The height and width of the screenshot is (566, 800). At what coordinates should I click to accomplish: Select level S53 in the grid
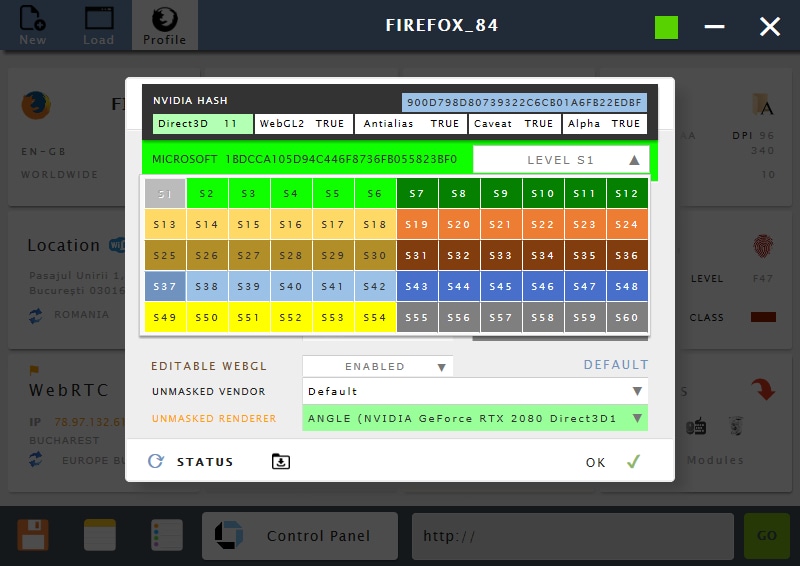click(x=333, y=317)
